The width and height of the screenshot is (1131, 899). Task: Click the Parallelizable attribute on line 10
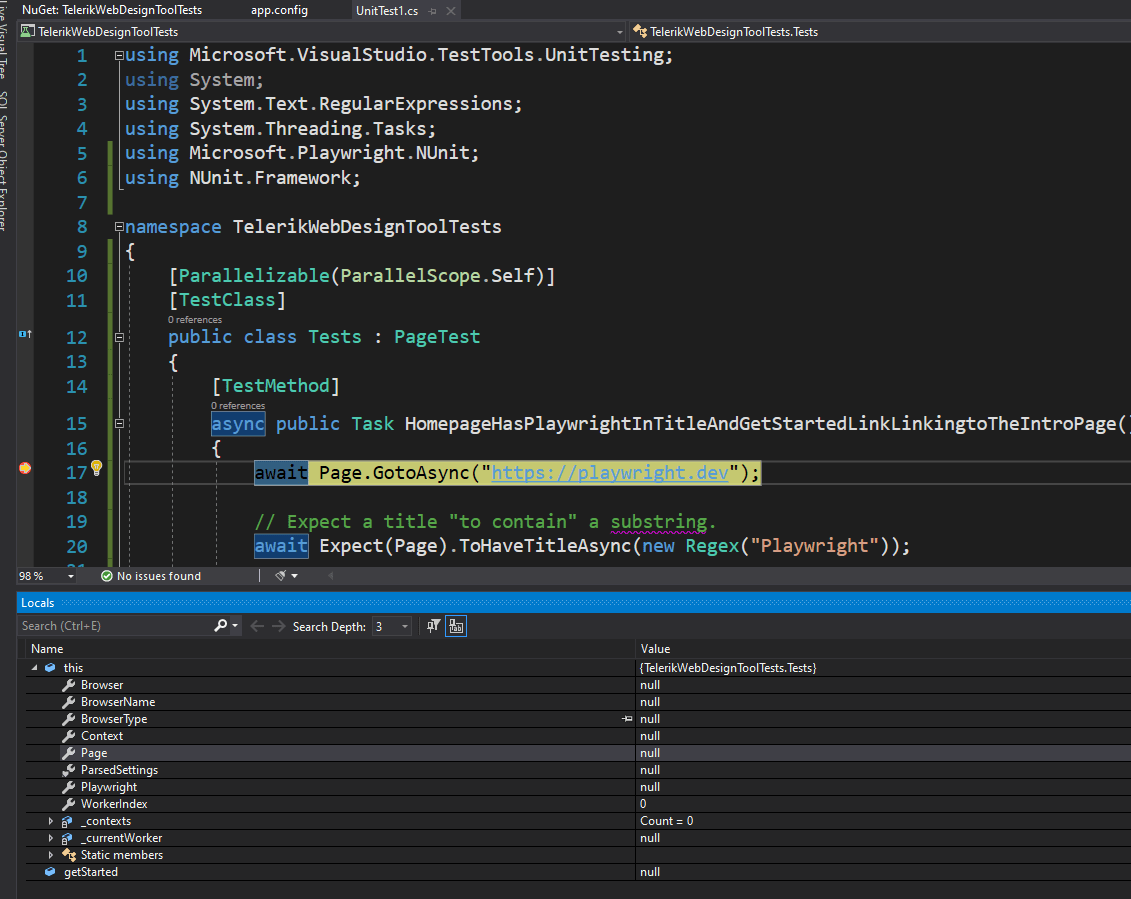point(254,276)
